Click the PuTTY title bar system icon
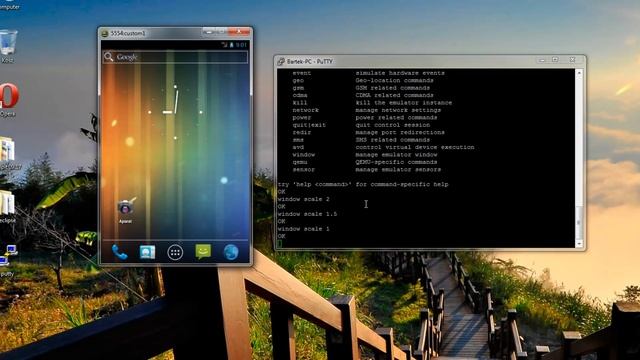The image size is (640, 360). coord(281,61)
